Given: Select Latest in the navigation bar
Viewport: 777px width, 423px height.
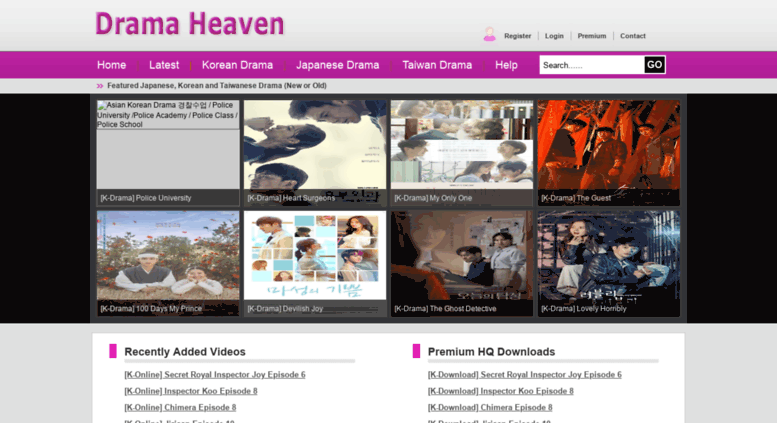Looking at the screenshot, I should pos(164,65).
